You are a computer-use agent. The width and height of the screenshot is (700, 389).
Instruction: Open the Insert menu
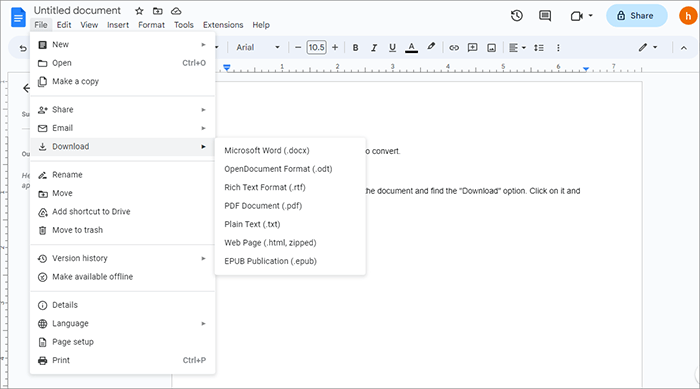(118, 25)
